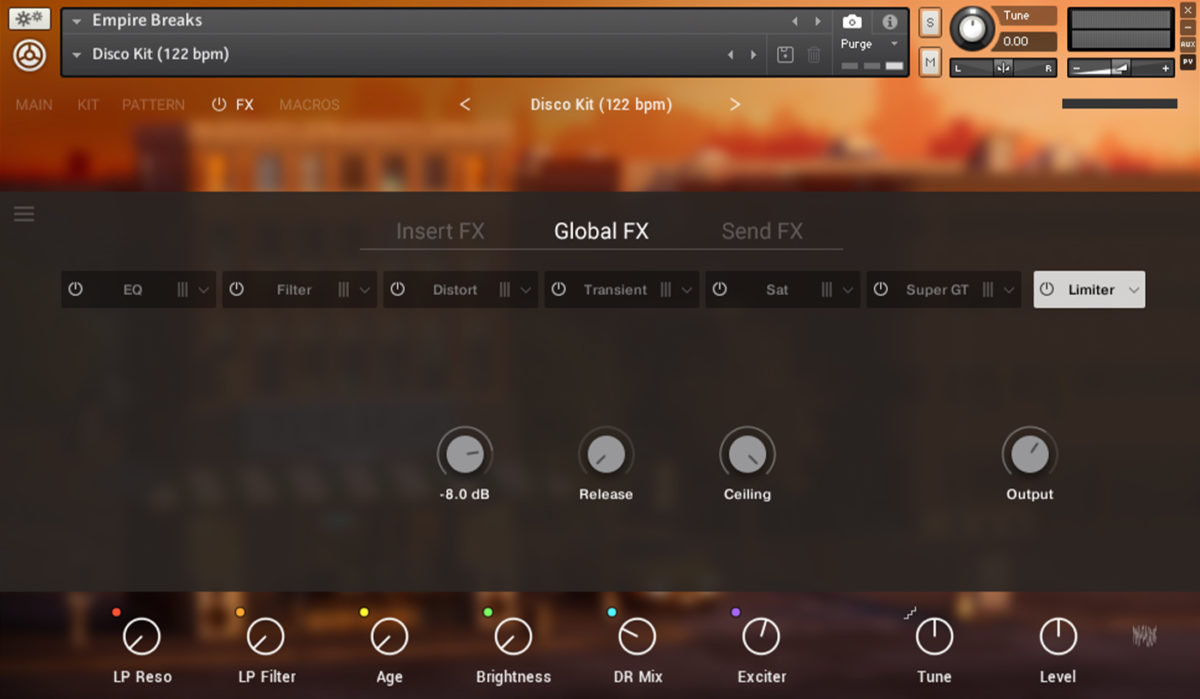Go to next kit with right arrow
1200x699 pixels.
(x=735, y=104)
